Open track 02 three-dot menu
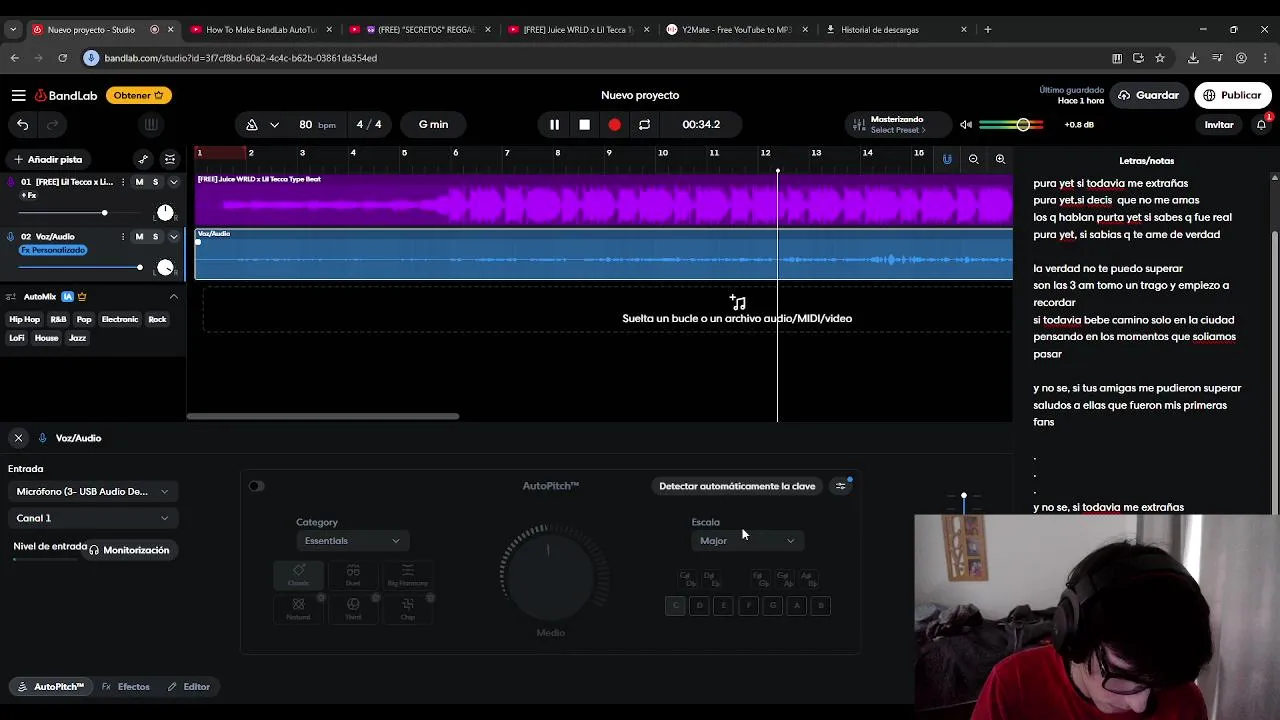 coord(123,237)
